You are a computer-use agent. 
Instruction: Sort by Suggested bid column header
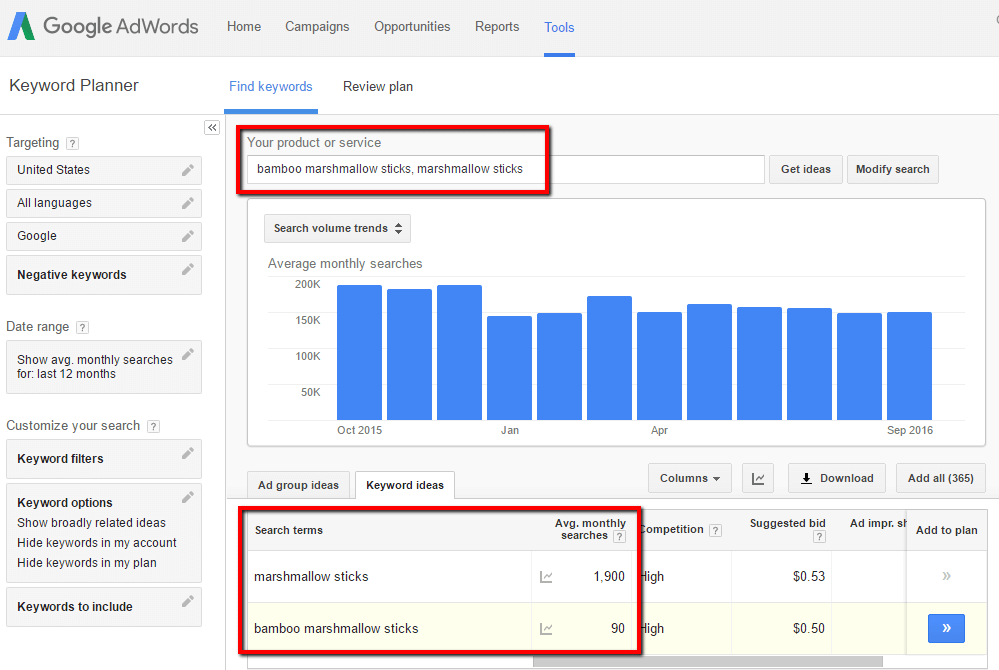787,524
